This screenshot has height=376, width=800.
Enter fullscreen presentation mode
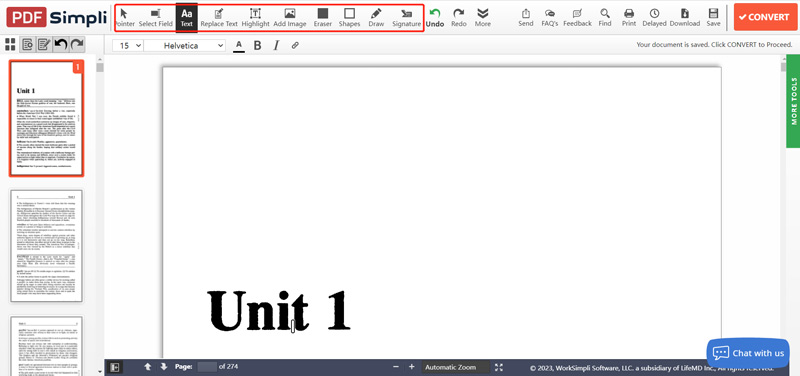coord(499,367)
